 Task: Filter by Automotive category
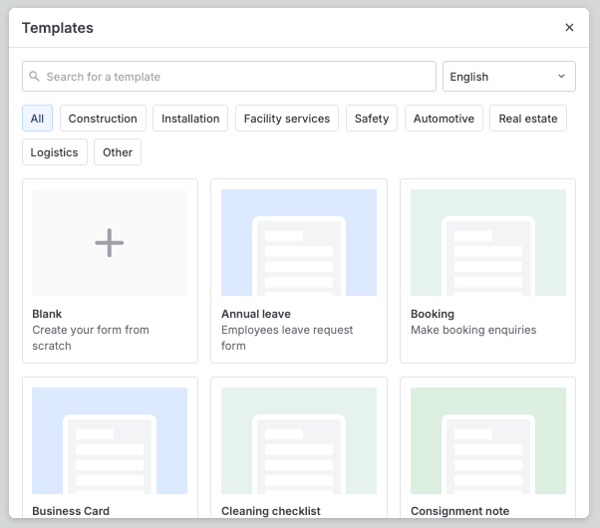click(x=444, y=118)
